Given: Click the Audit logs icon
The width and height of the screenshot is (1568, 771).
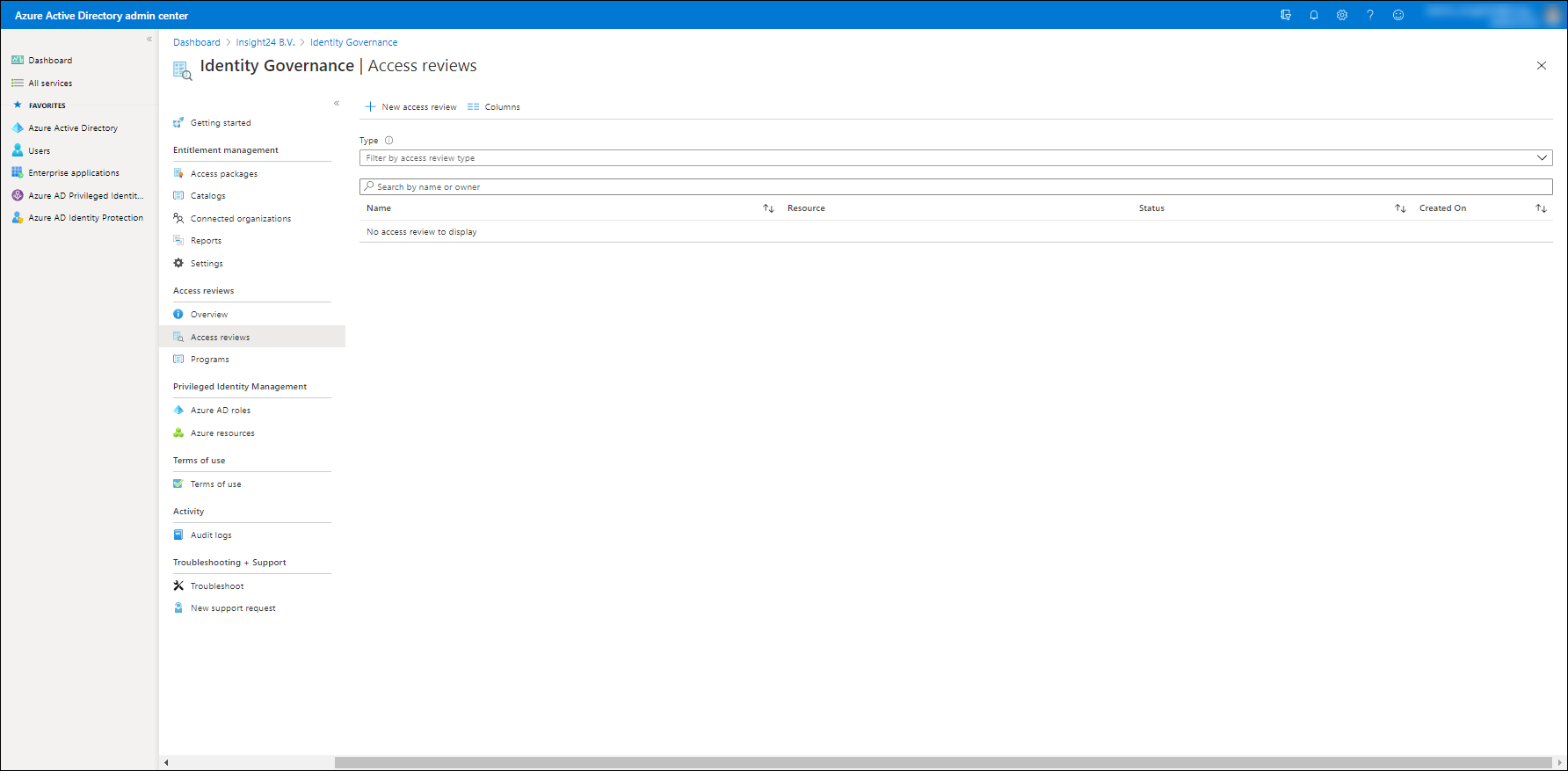Looking at the screenshot, I should pos(178,535).
